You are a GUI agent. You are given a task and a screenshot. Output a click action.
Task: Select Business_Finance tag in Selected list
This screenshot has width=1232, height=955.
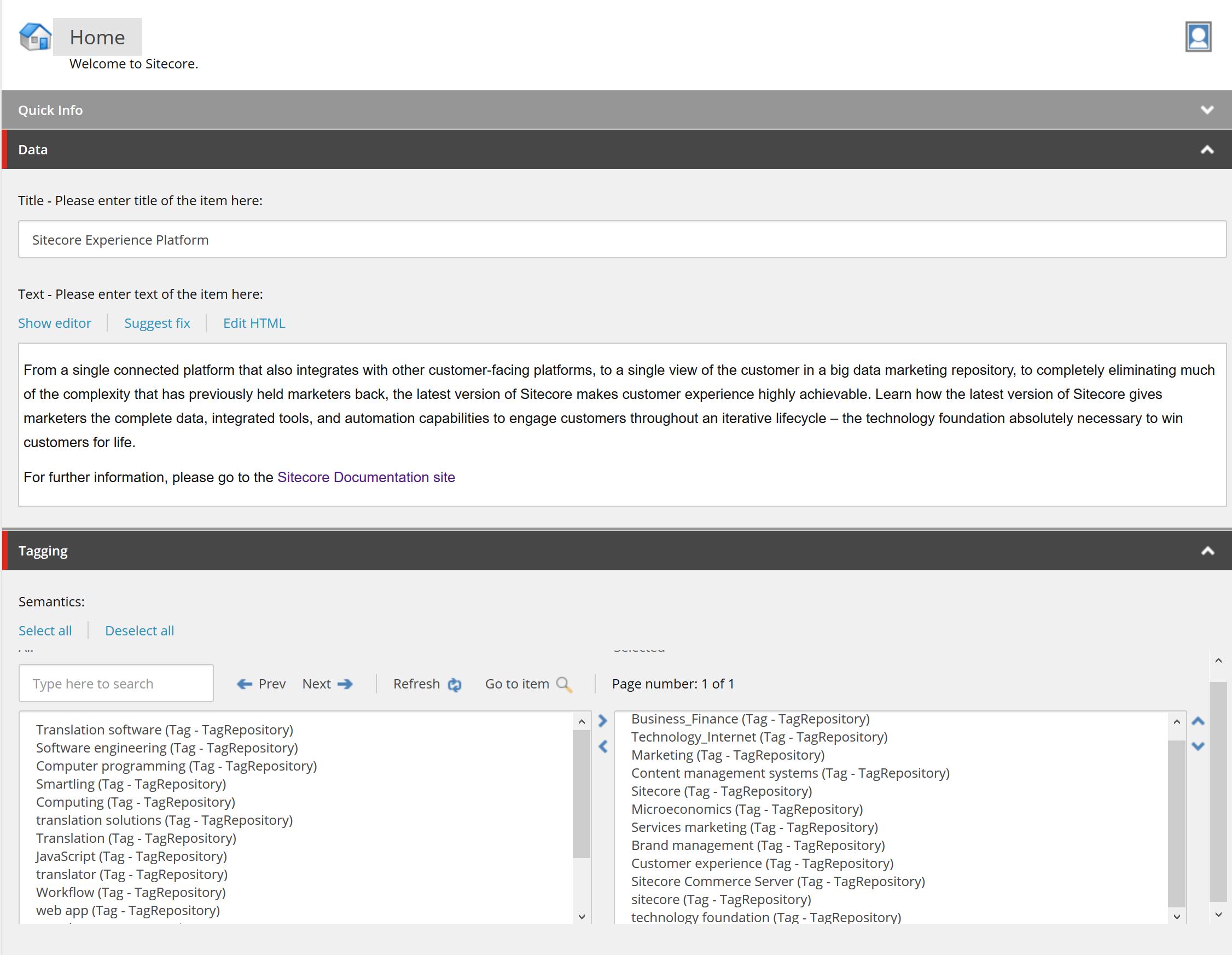[x=750, y=719]
